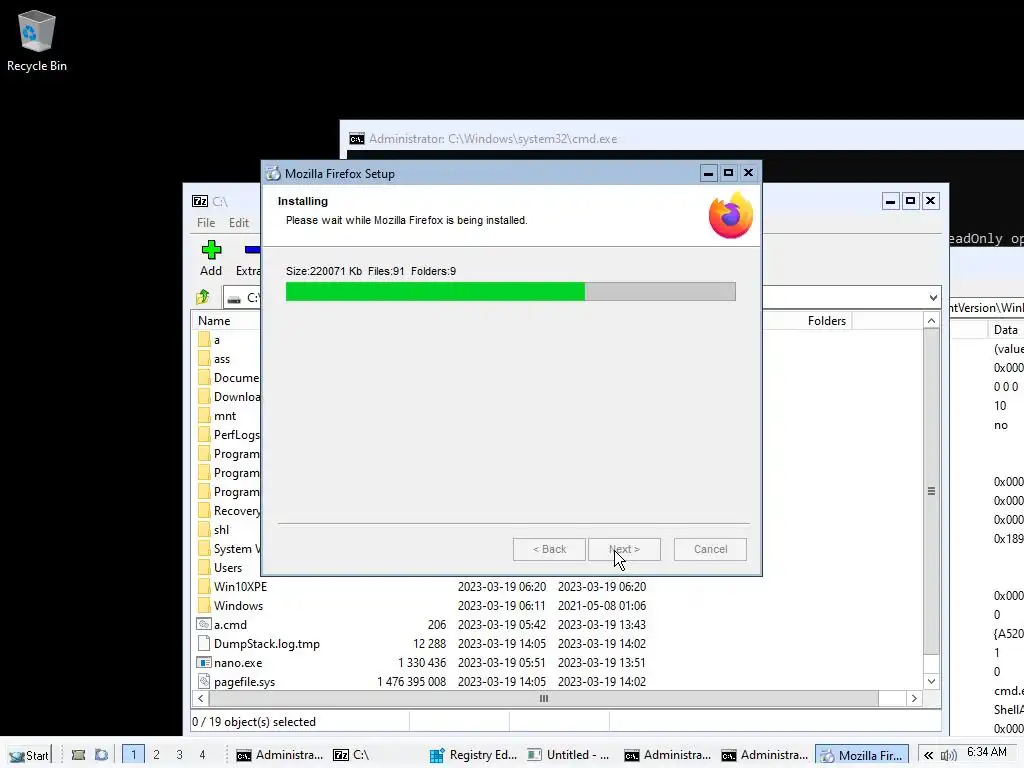Image resolution: width=1024 pixels, height=768 pixels.
Task: Click the Folders column header in 7-Zip
Action: [827, 321]
